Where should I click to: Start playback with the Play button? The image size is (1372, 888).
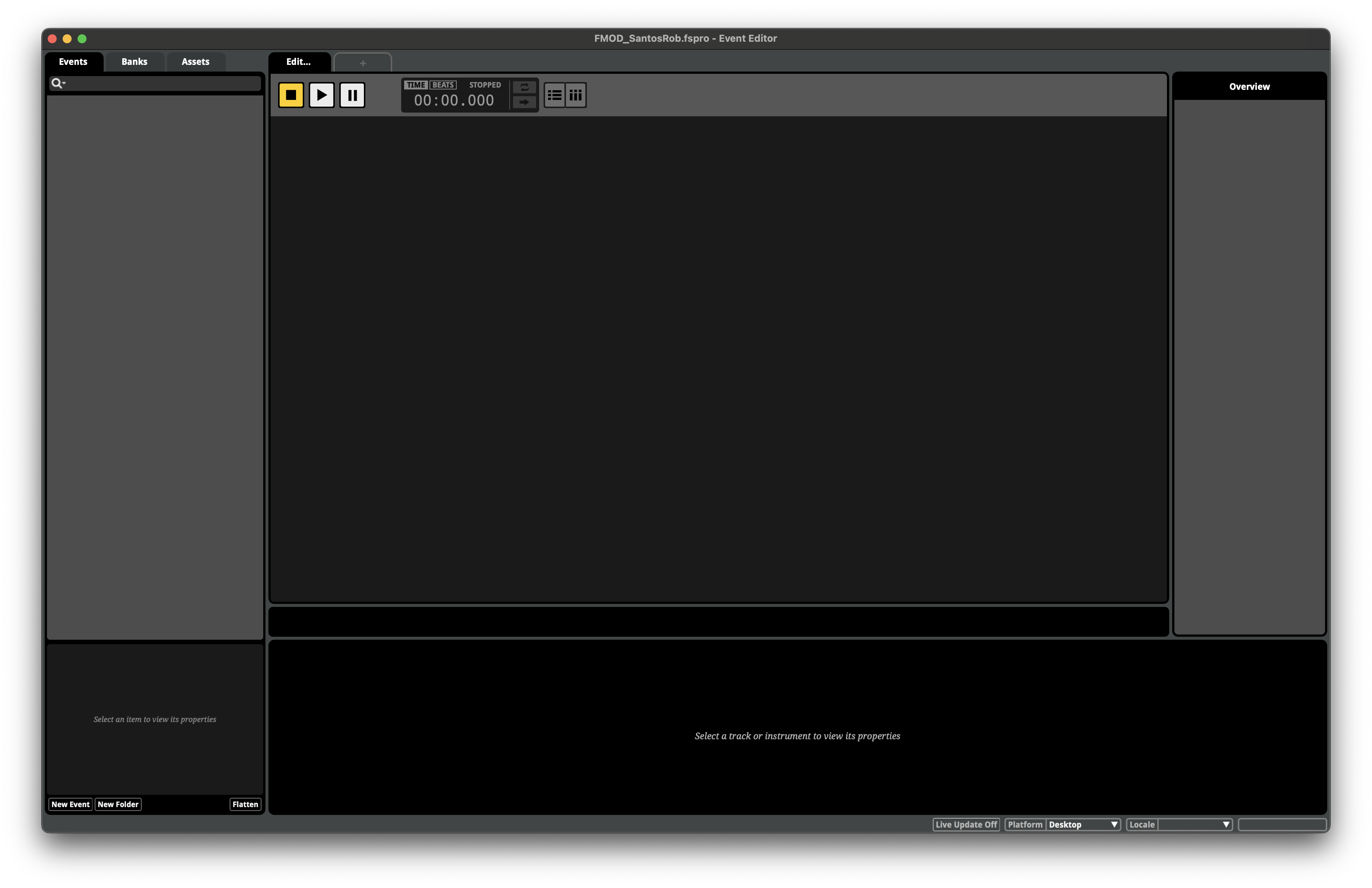321,95
